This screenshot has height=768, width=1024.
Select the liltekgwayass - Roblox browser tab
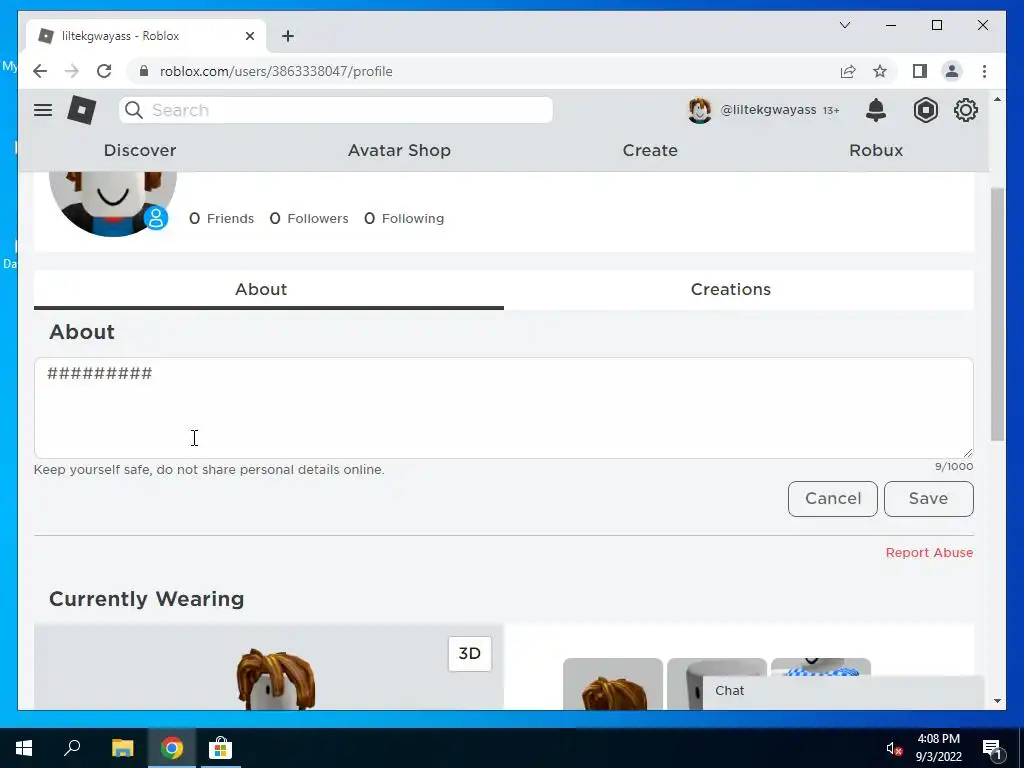coord(146,36)
